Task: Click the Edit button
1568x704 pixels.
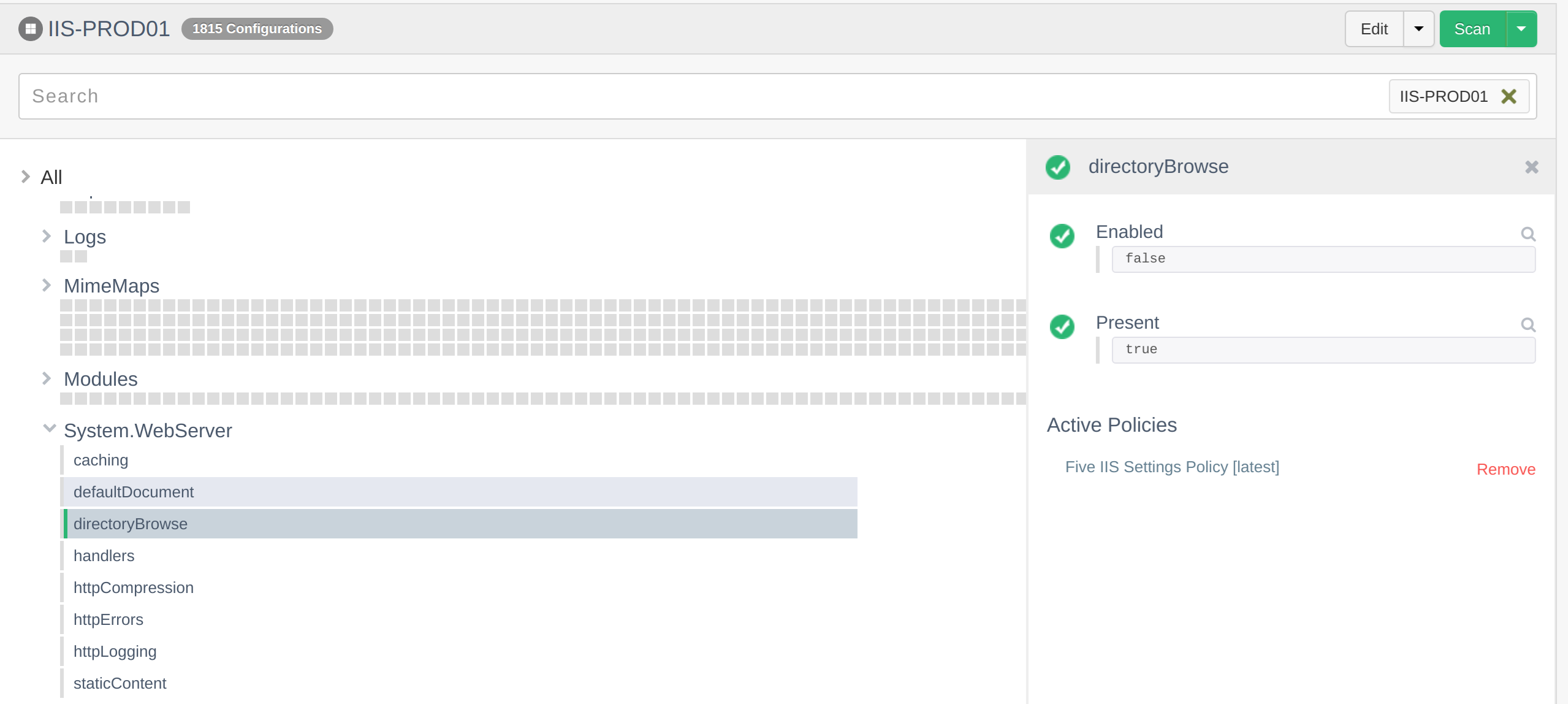Action: 1374,29
